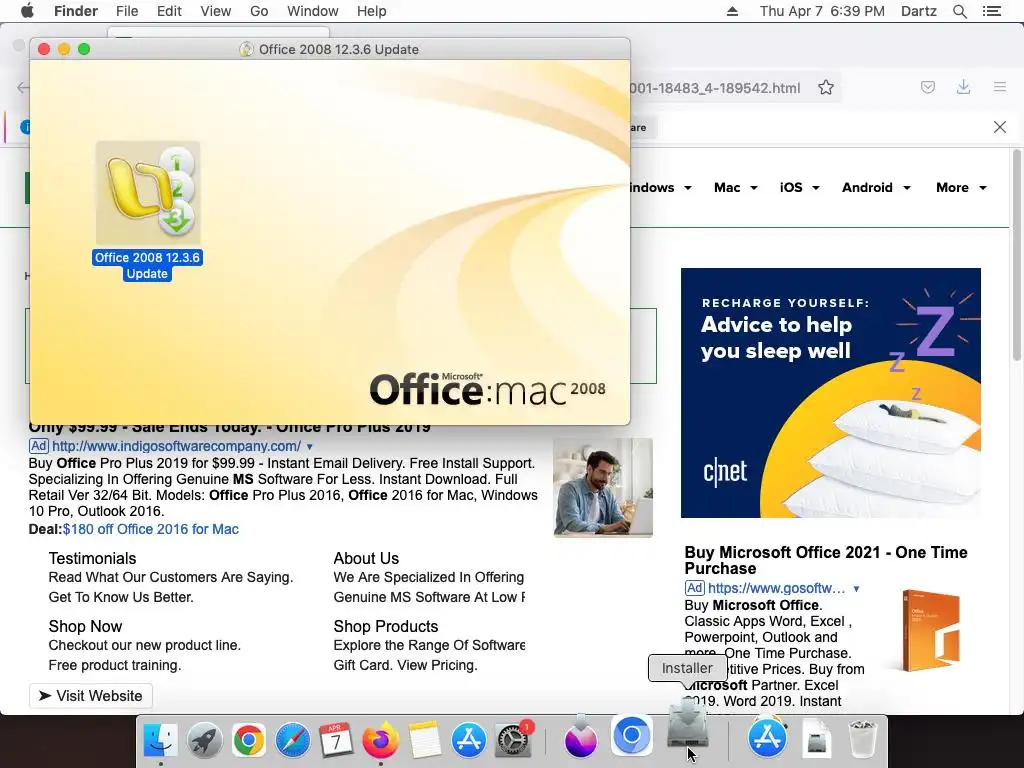Image resolution: width=1024 pixels, height=768 pixels.
Task: Click the "Office 2008 12.3.6 Update" window title
Action: coord(338,50)
